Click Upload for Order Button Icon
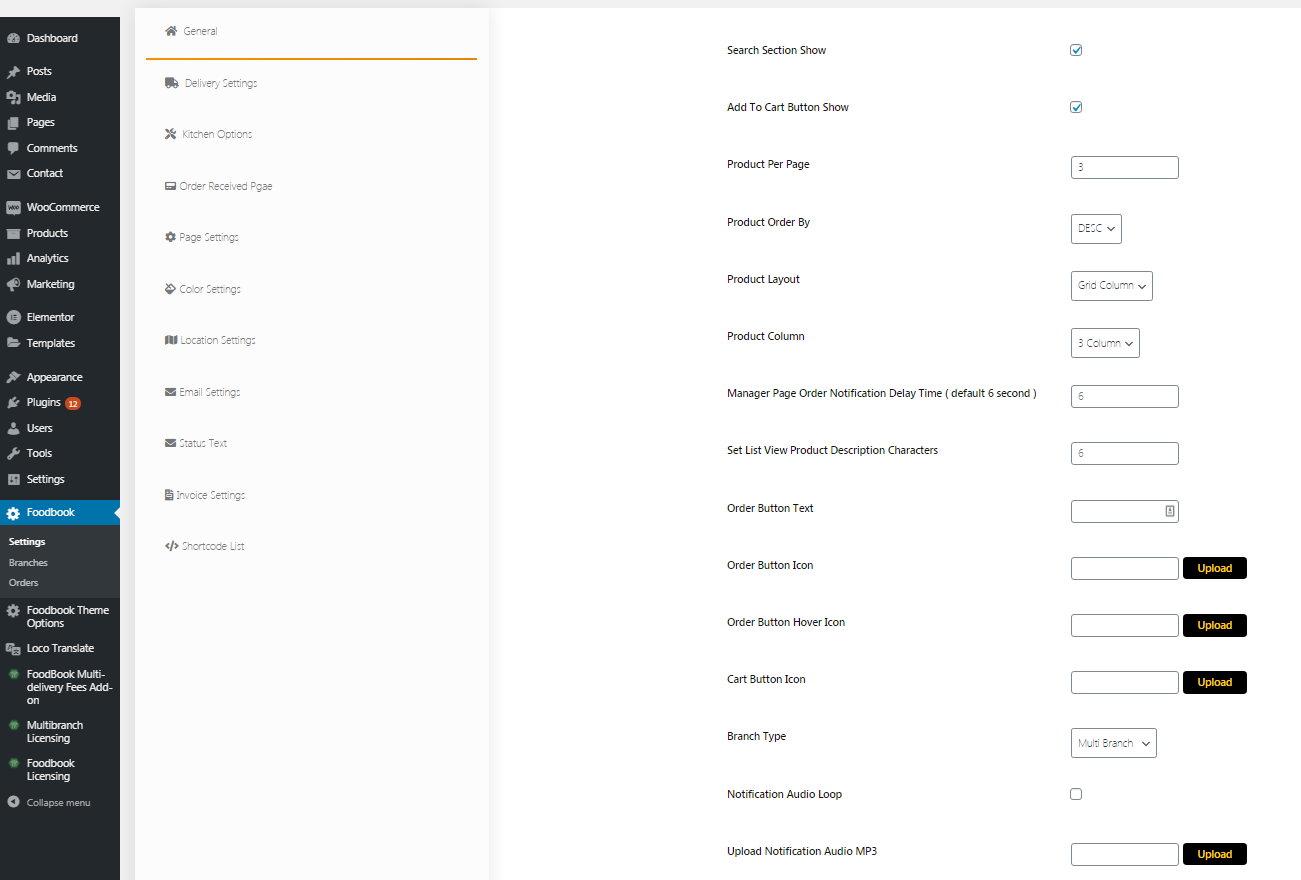Screen dimensions: 1301x880 tap(1214, 568)
